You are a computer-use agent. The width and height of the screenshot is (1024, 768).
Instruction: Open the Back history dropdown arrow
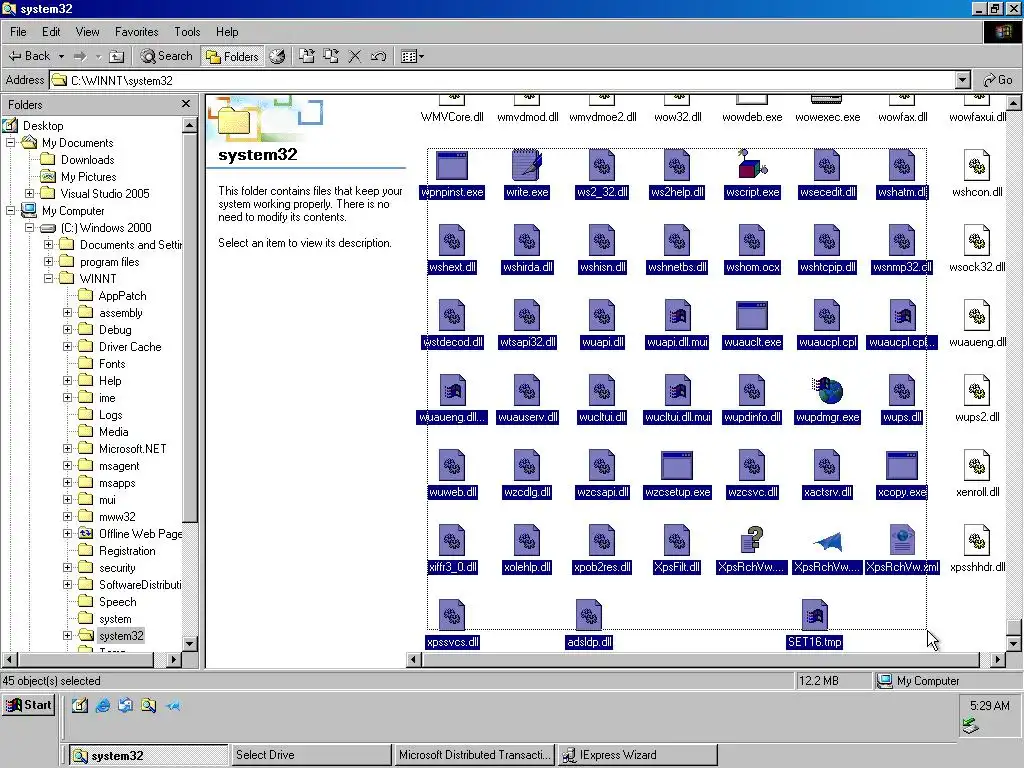61,56
